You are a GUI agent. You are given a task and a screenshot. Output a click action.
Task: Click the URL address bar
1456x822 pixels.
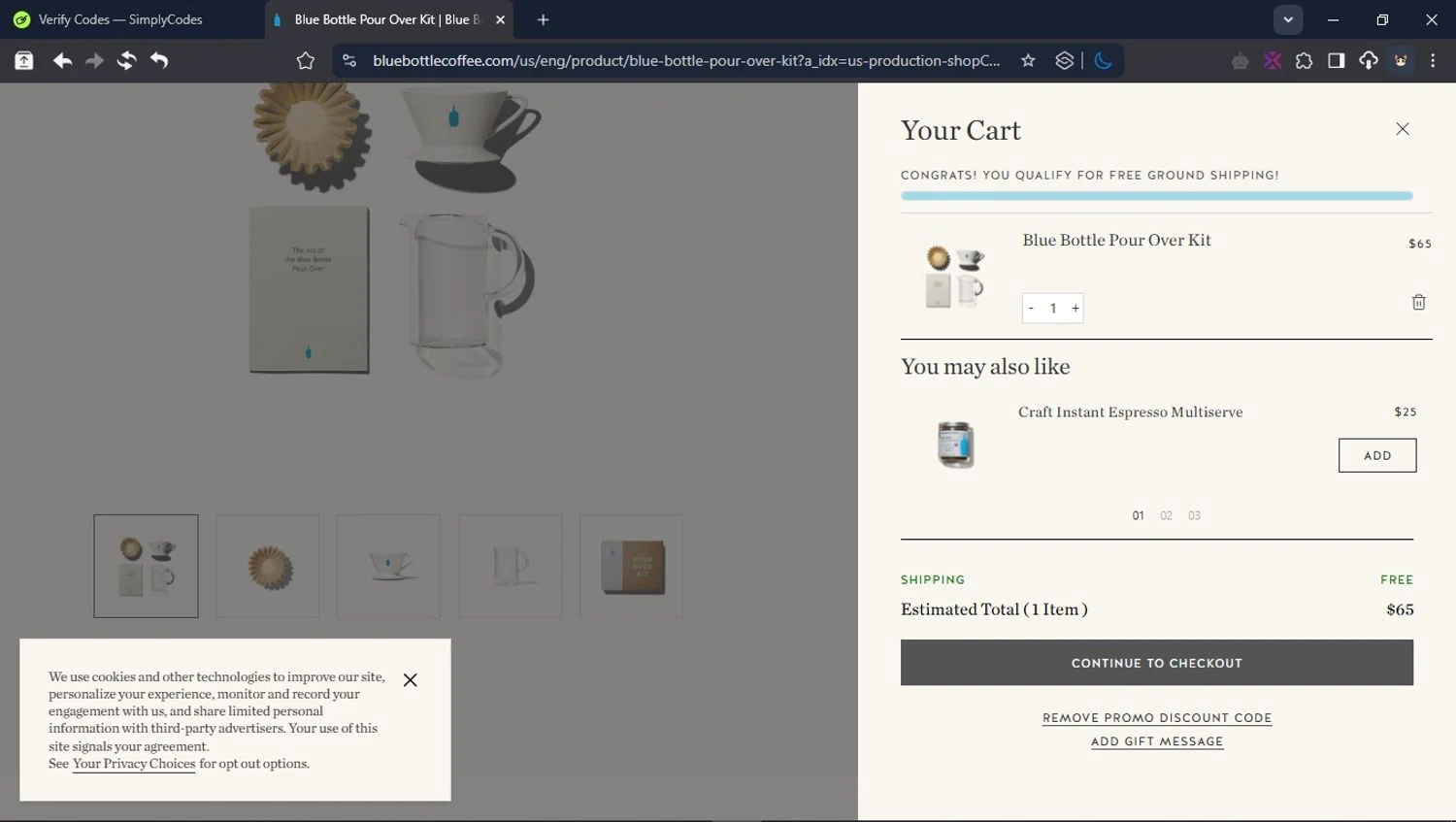[686, 60]
